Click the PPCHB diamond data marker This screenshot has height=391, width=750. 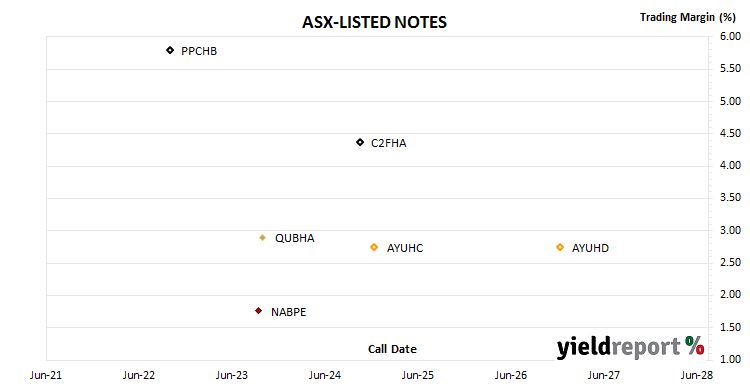[170, 50]
